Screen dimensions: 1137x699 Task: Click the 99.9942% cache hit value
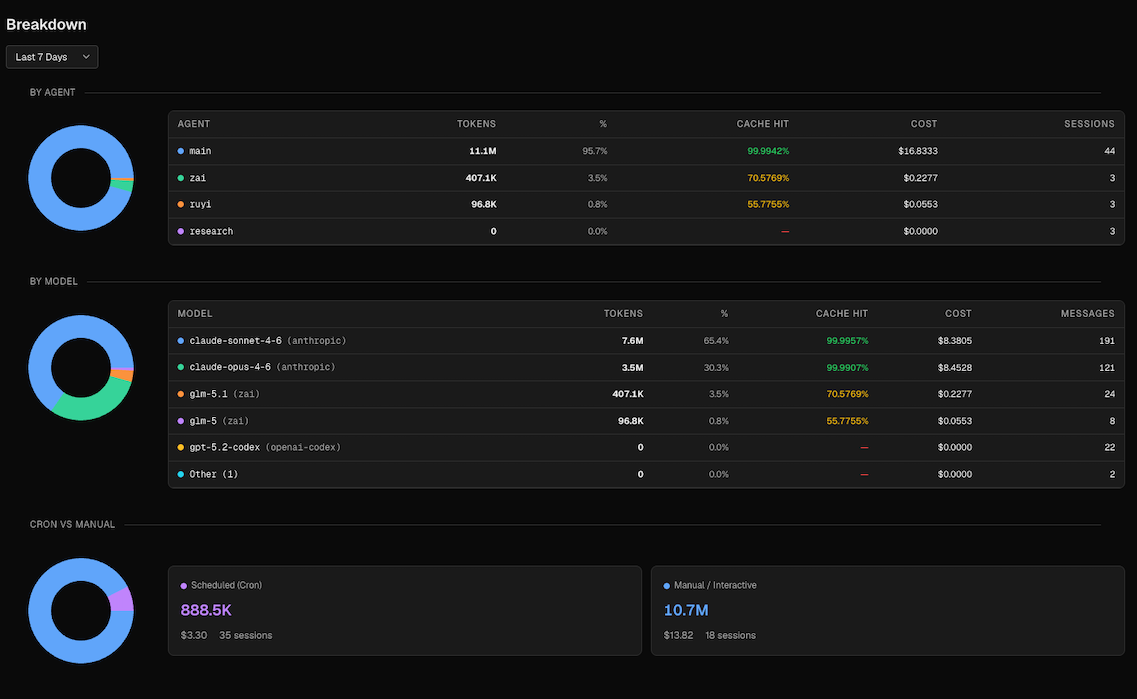(x=768, y=151)
